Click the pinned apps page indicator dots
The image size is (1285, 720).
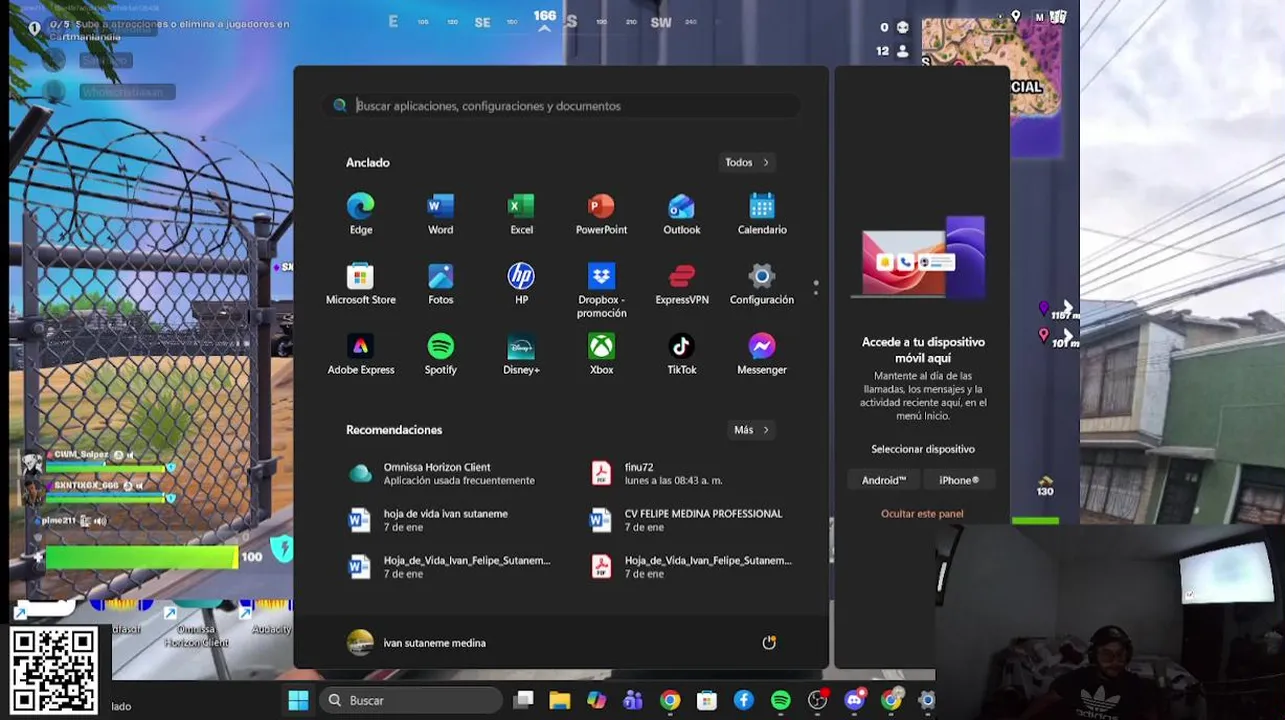click(x=816, y=288)
